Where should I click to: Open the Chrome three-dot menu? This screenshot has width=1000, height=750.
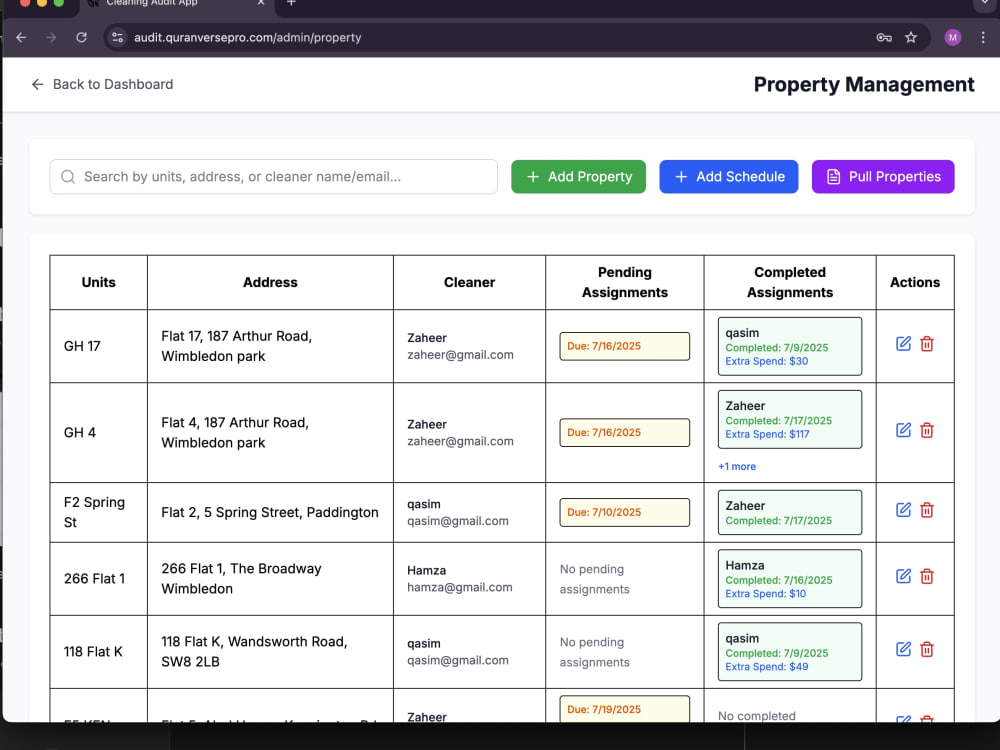pyautogui.click(x=983, y=38)
